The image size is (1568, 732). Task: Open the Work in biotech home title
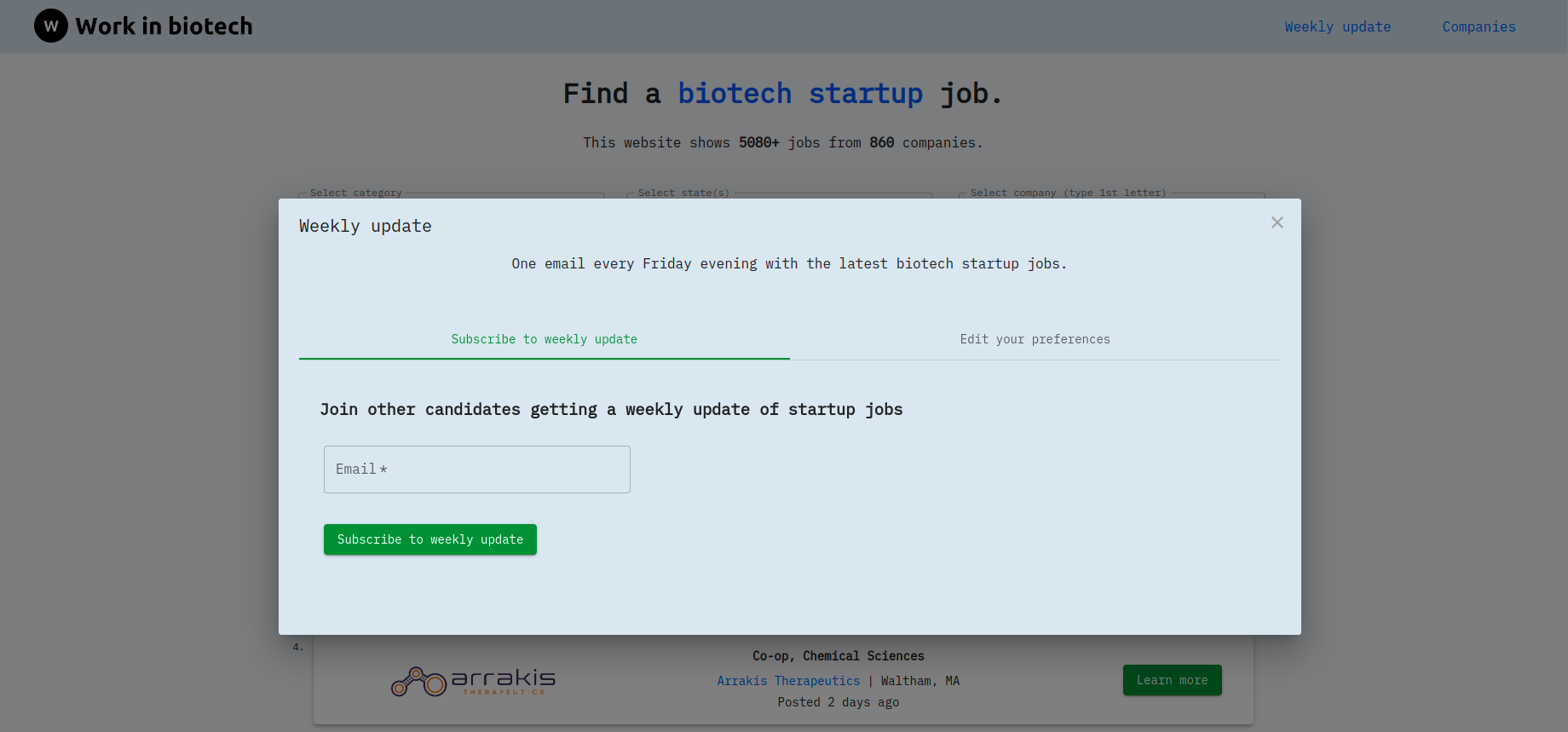[x=164, y=26]
